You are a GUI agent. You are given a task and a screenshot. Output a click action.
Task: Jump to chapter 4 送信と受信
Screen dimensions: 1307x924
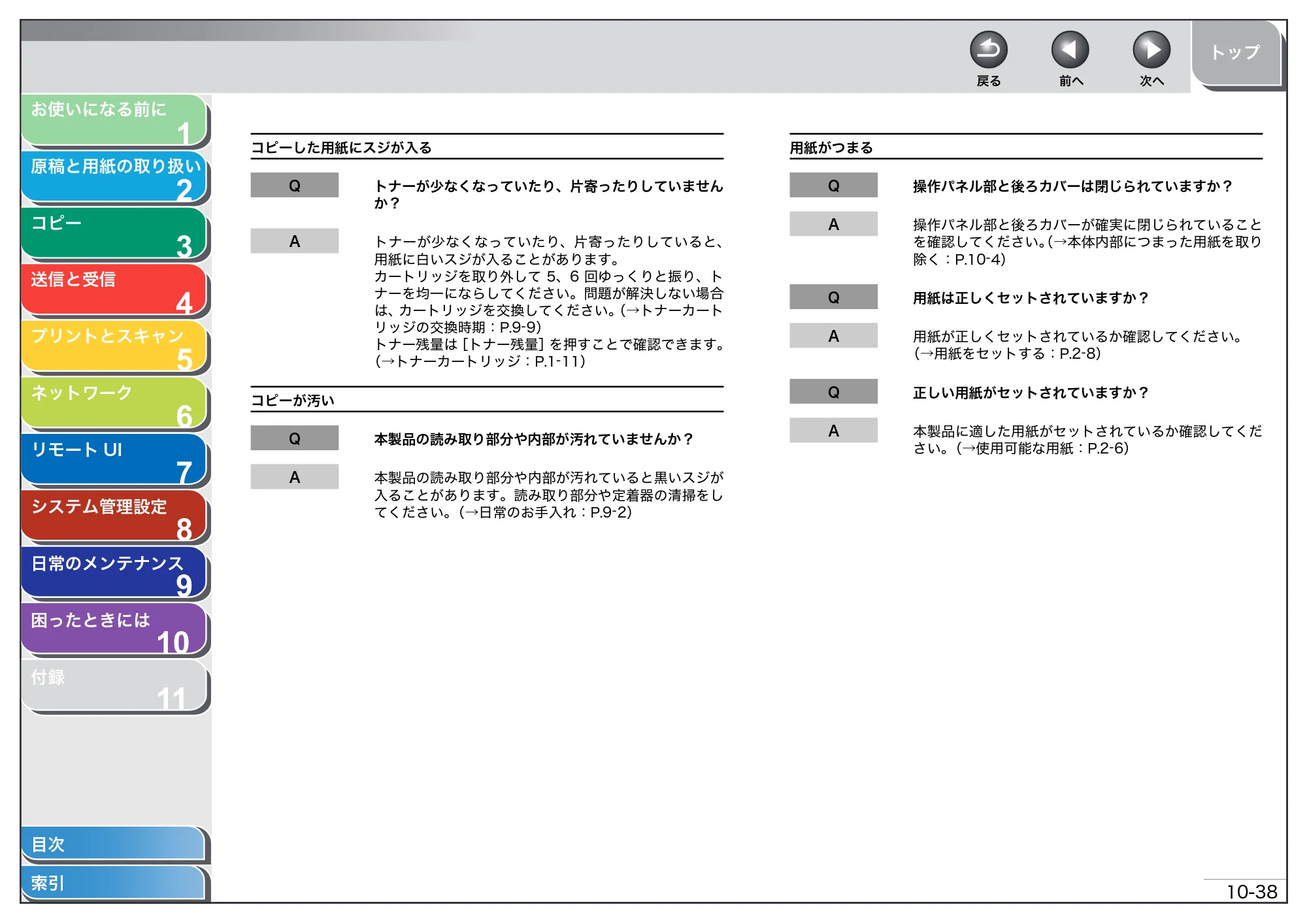(114, 289)
